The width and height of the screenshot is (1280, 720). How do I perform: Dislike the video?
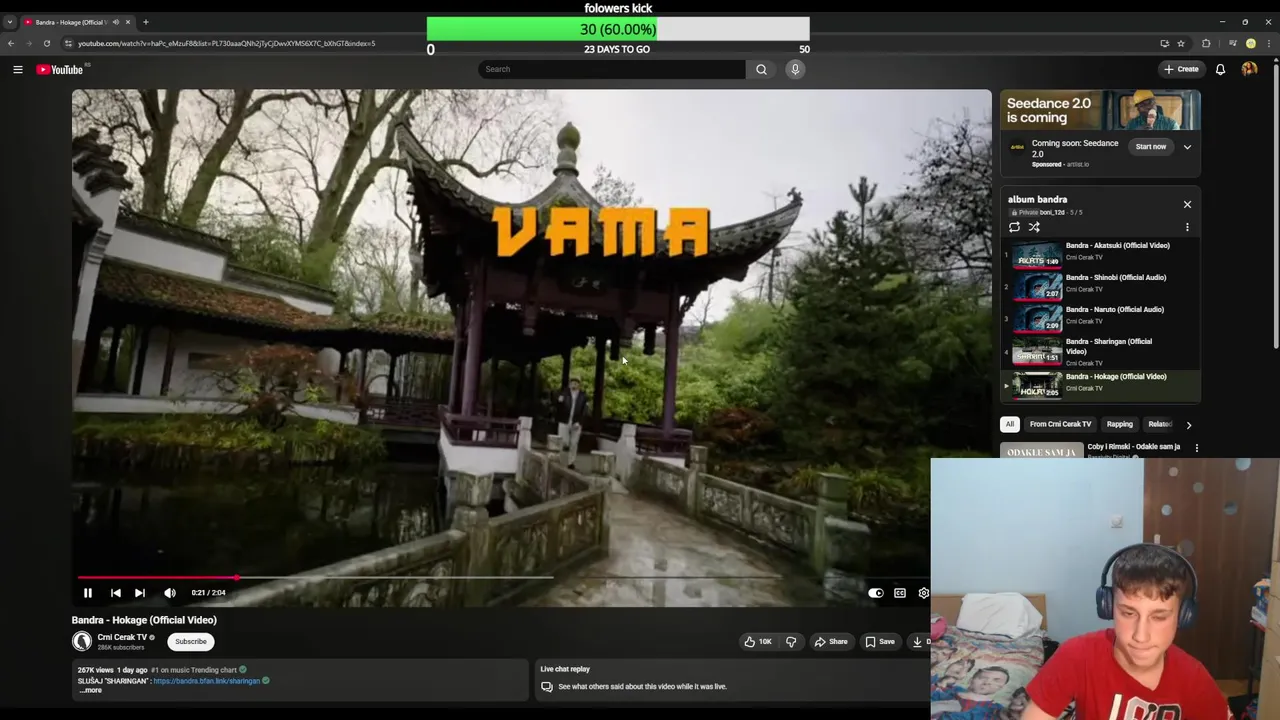click(x=791, y=642)
